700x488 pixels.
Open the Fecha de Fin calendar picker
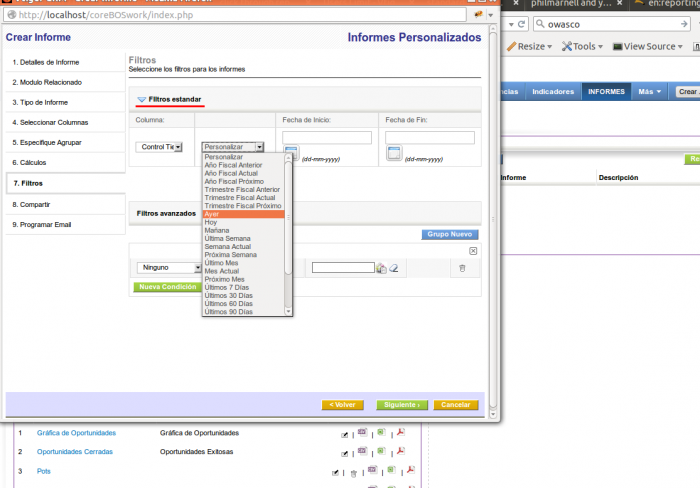pyautogui.click(x=394, y=153)
